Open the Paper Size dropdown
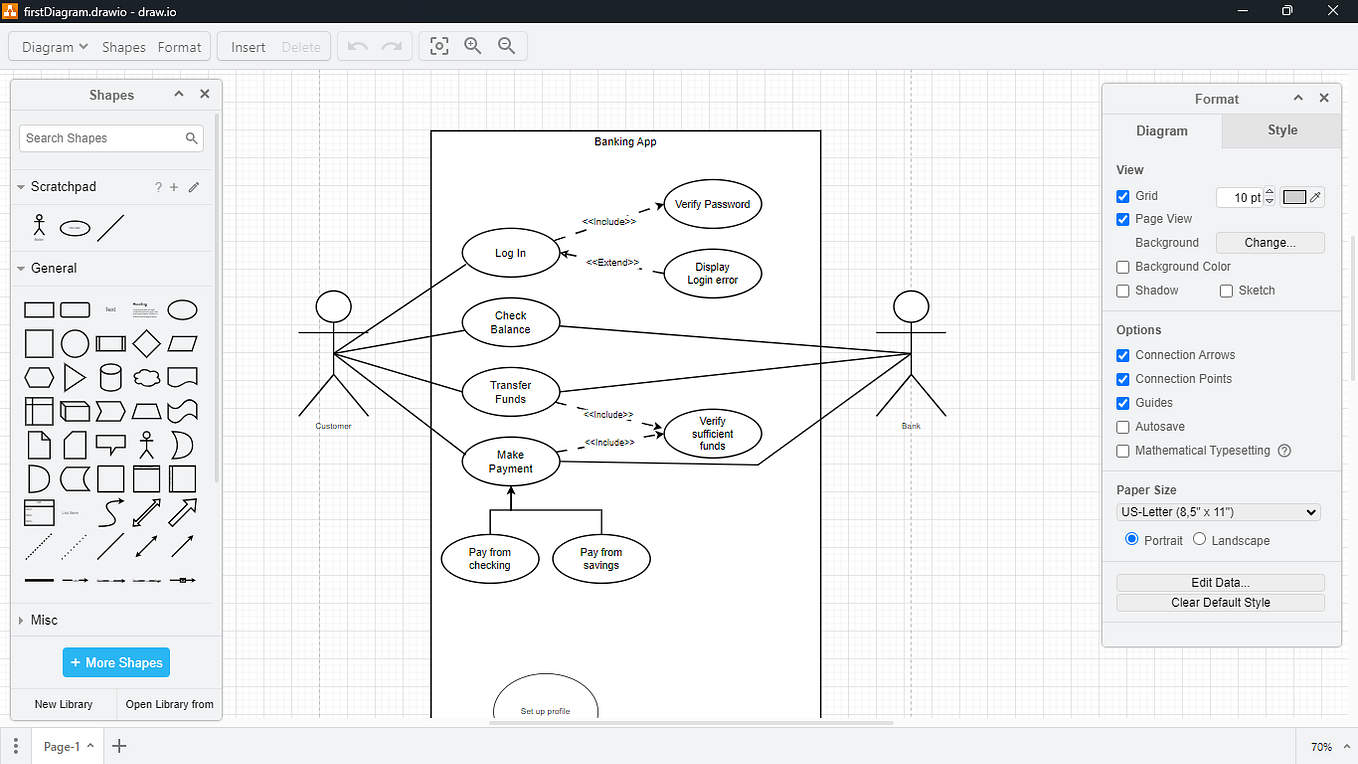This screenshot has width=1358, height=764. pos(1218,511)
